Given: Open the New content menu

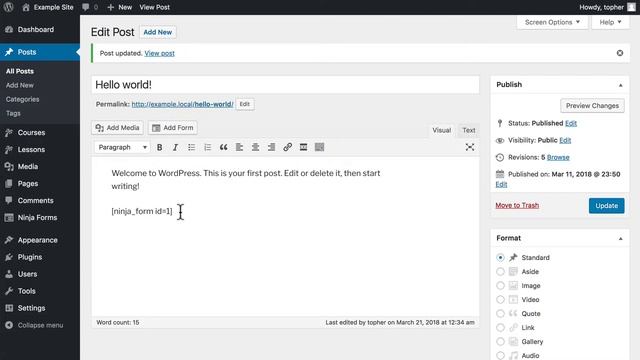Looking at the screenshot, I should pyautogui.click(x=119, y=7).
